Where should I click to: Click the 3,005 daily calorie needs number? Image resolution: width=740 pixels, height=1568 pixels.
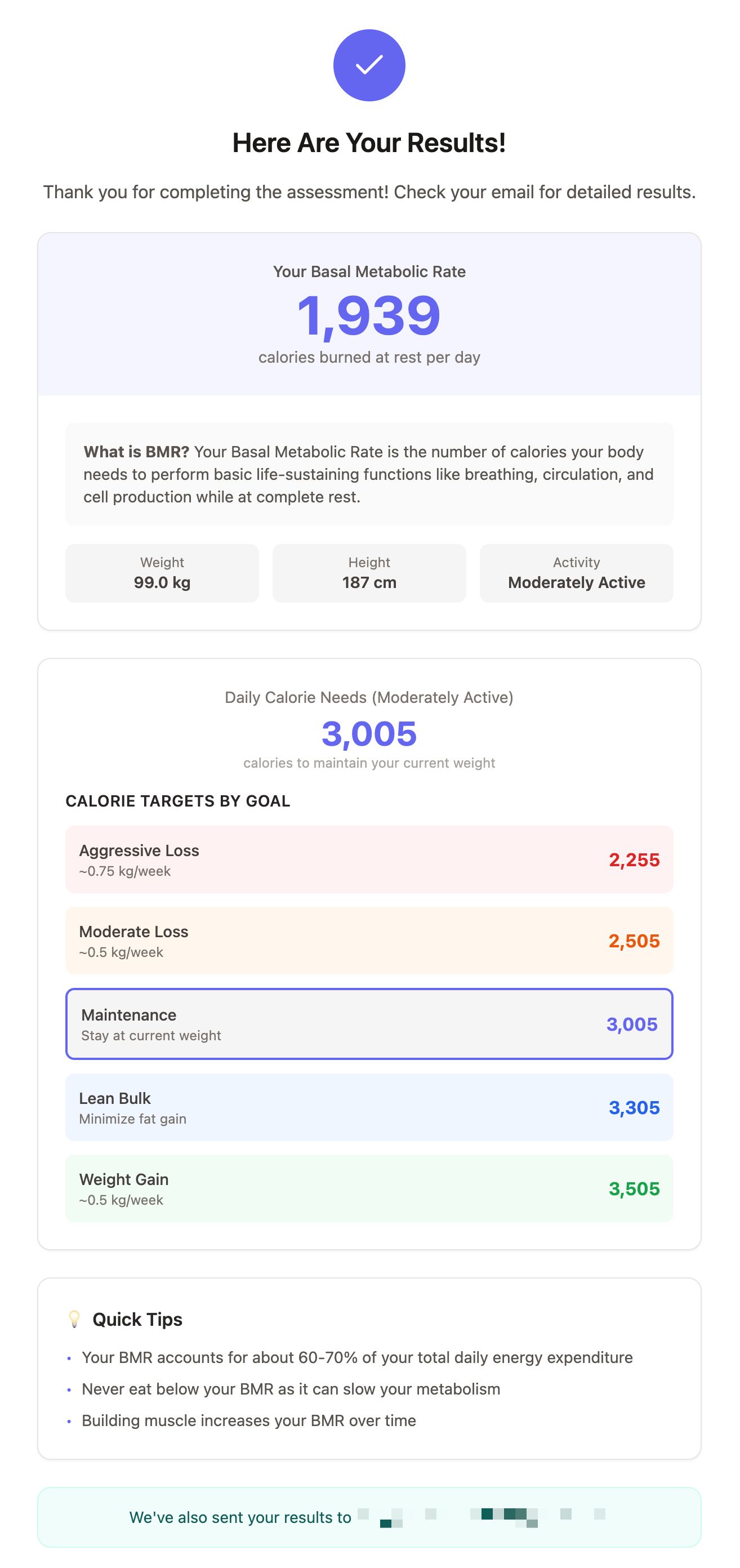(x=369, y=733)
